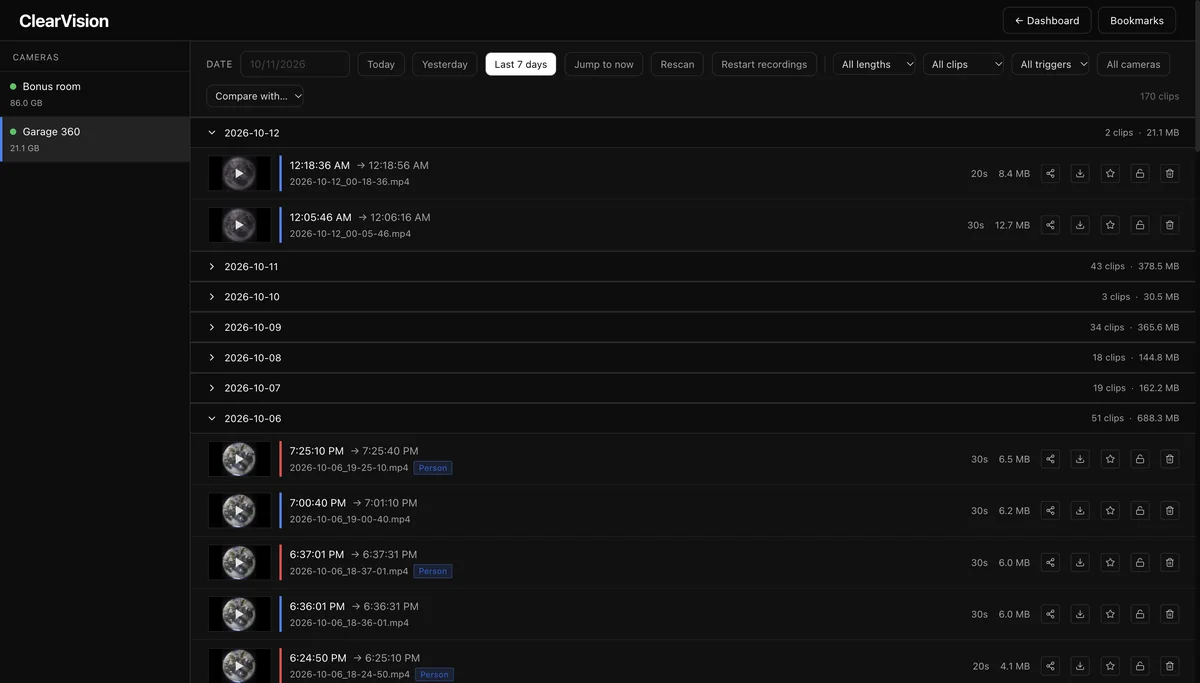Image resolution: width=1200 pixels, height=683 pixels.
Task: Download the 7:00:40 PM clip
Action: (x=1080, y=511)
